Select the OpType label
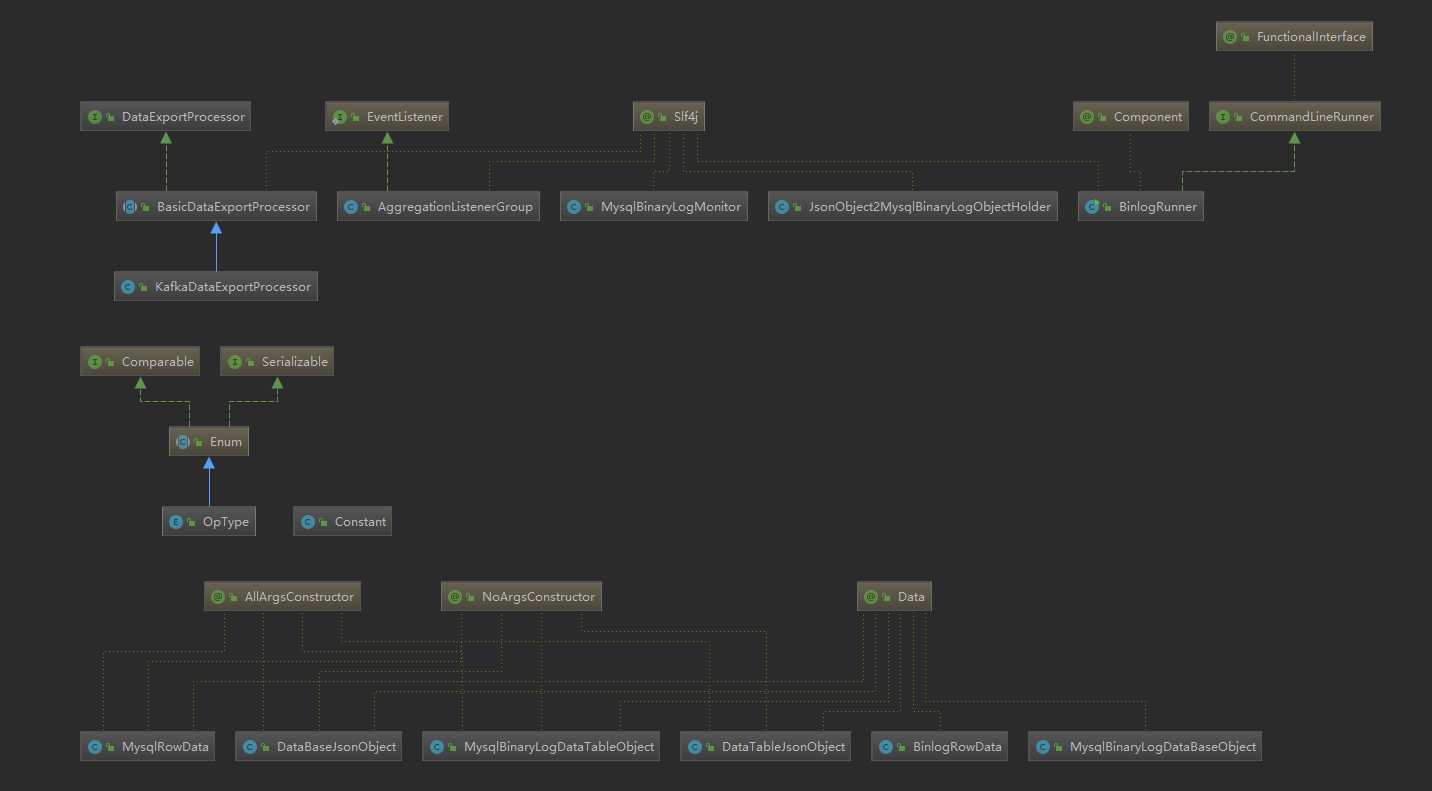1432x791 pixels. (x=226, y=522)
